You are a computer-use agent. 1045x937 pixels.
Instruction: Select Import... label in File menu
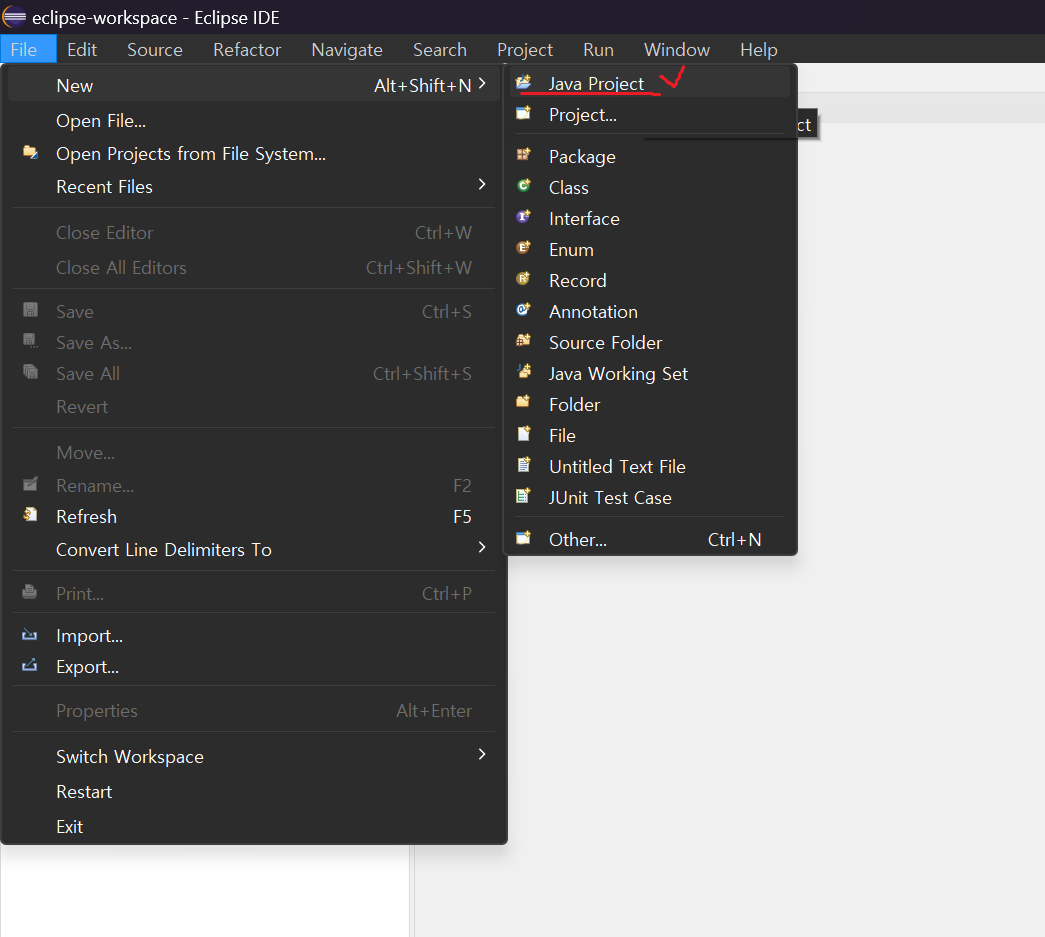[x=89, y=636]
